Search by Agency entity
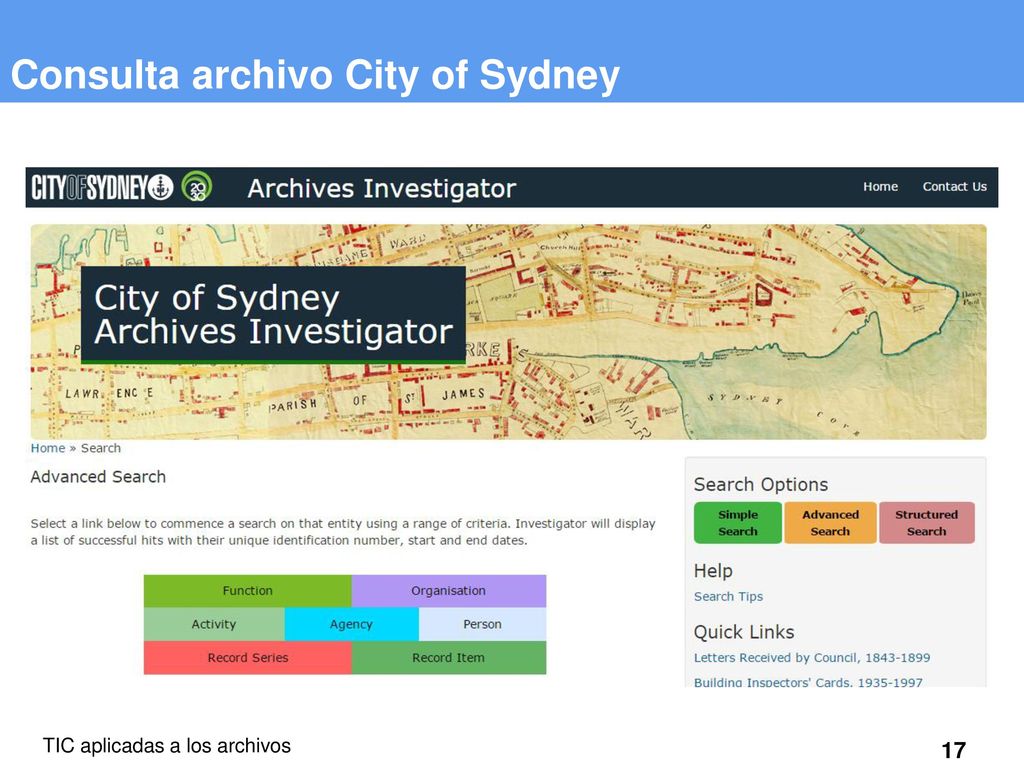Viewport: 1024px width, 768px height. click(x=351, y=624)
